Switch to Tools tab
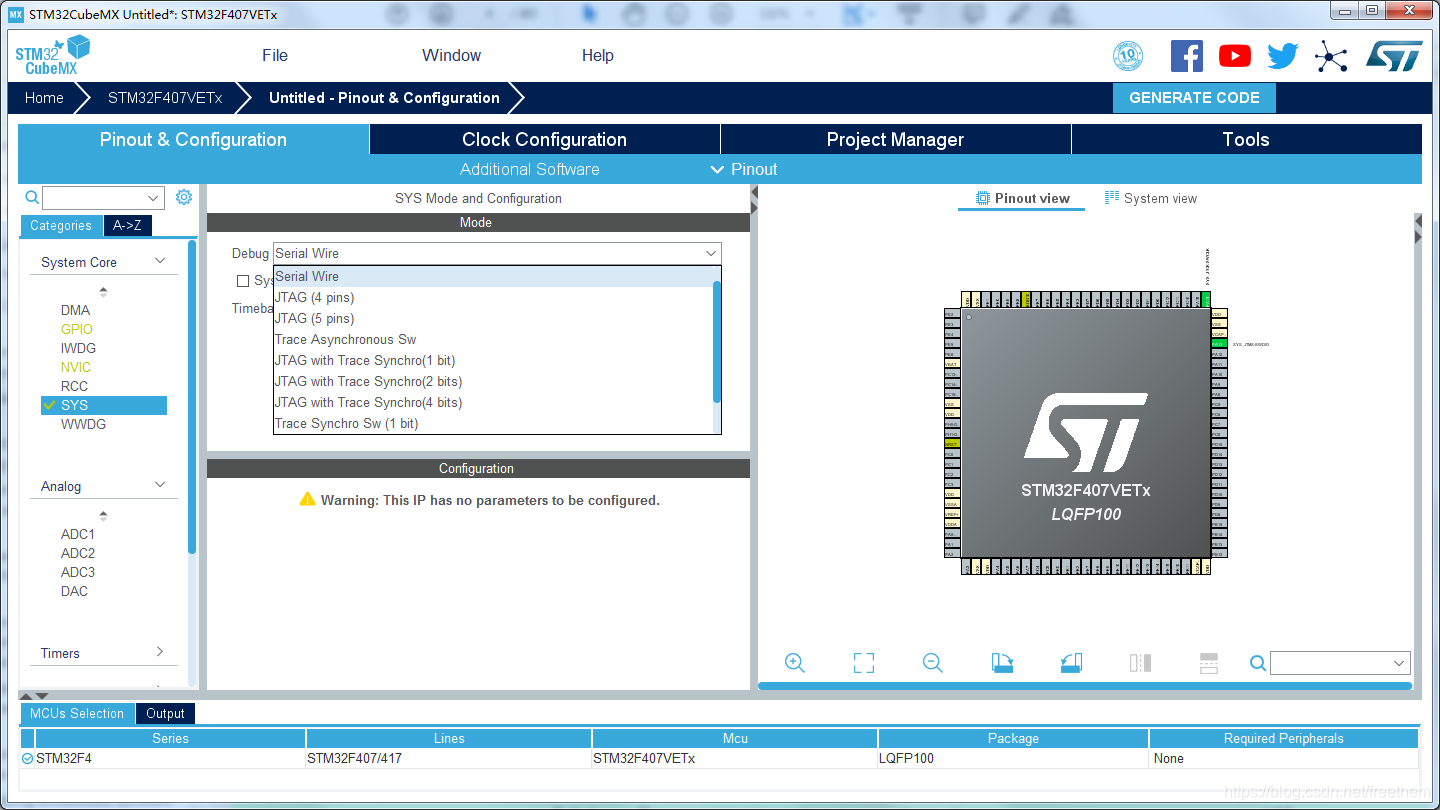Viewport: 1440px width, 810px height. click(1246, 140)
